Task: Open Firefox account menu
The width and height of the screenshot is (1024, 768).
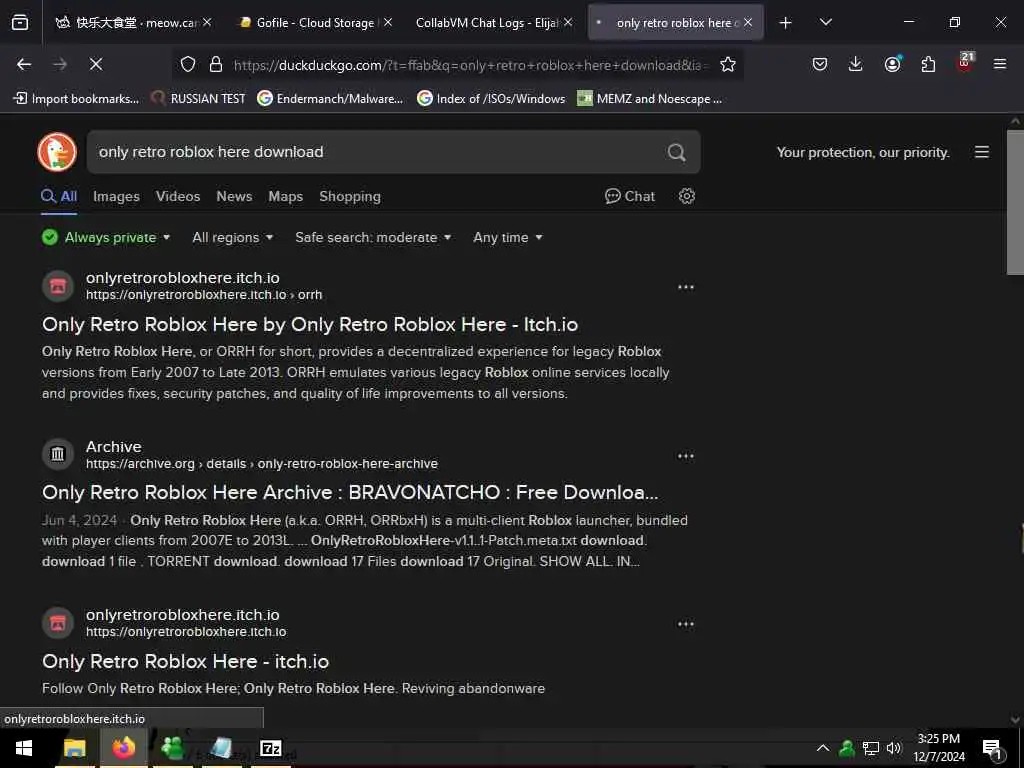Action: click(892, 64)
